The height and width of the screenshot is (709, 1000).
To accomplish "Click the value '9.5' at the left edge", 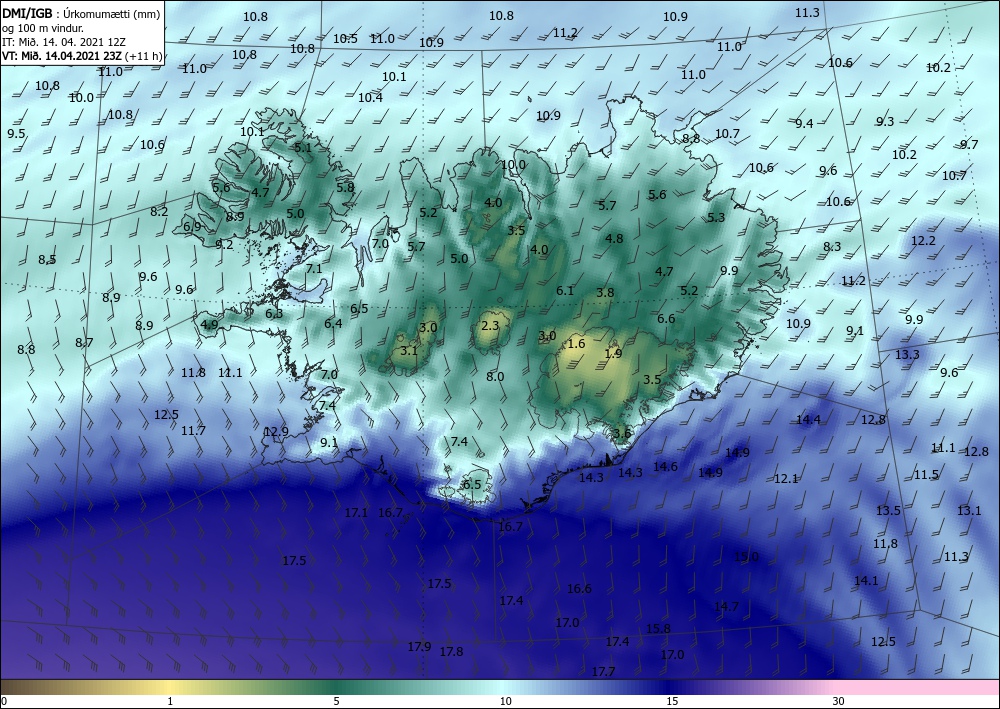I will pos(16,134).
